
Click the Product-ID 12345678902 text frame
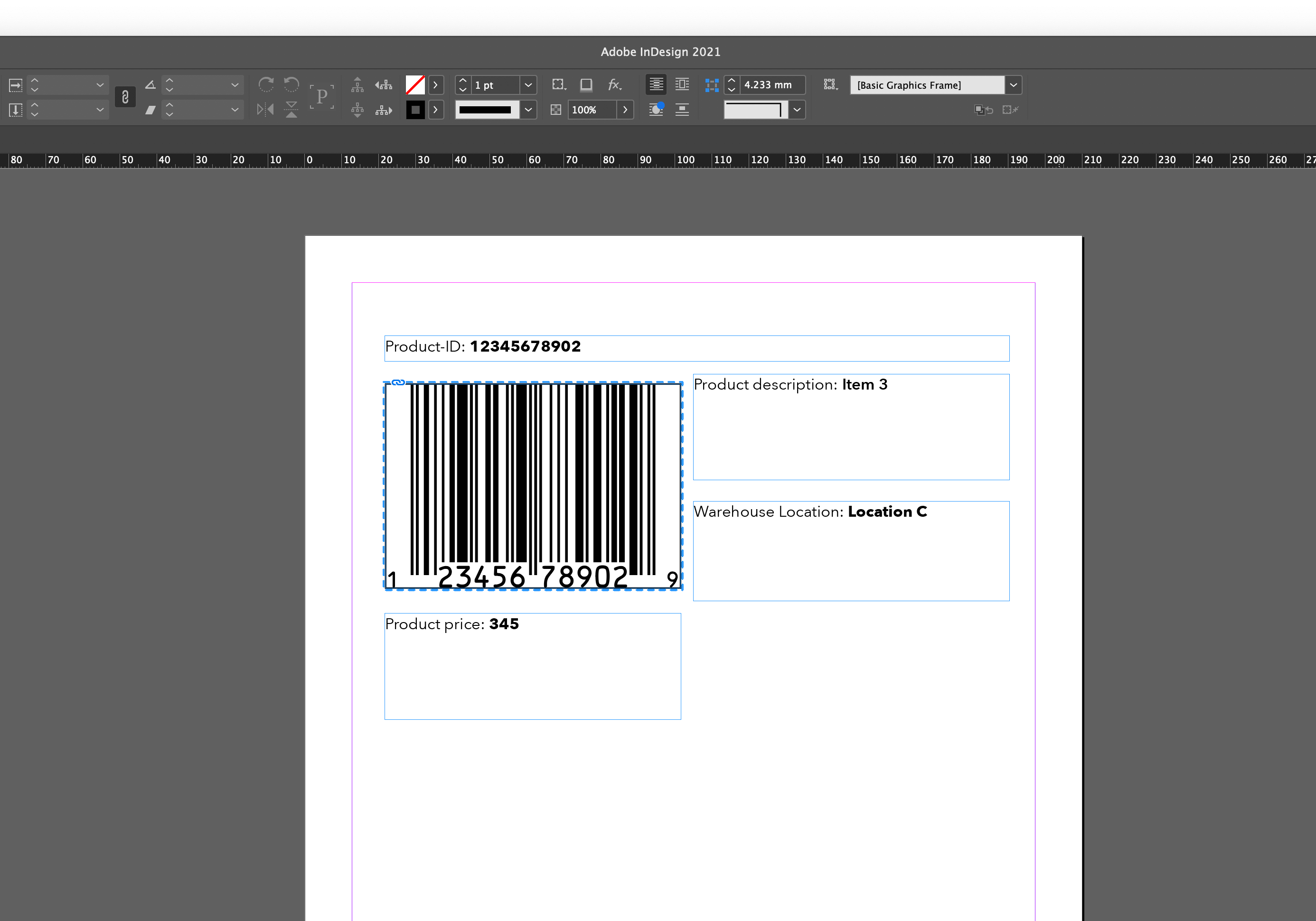point(697,348)
